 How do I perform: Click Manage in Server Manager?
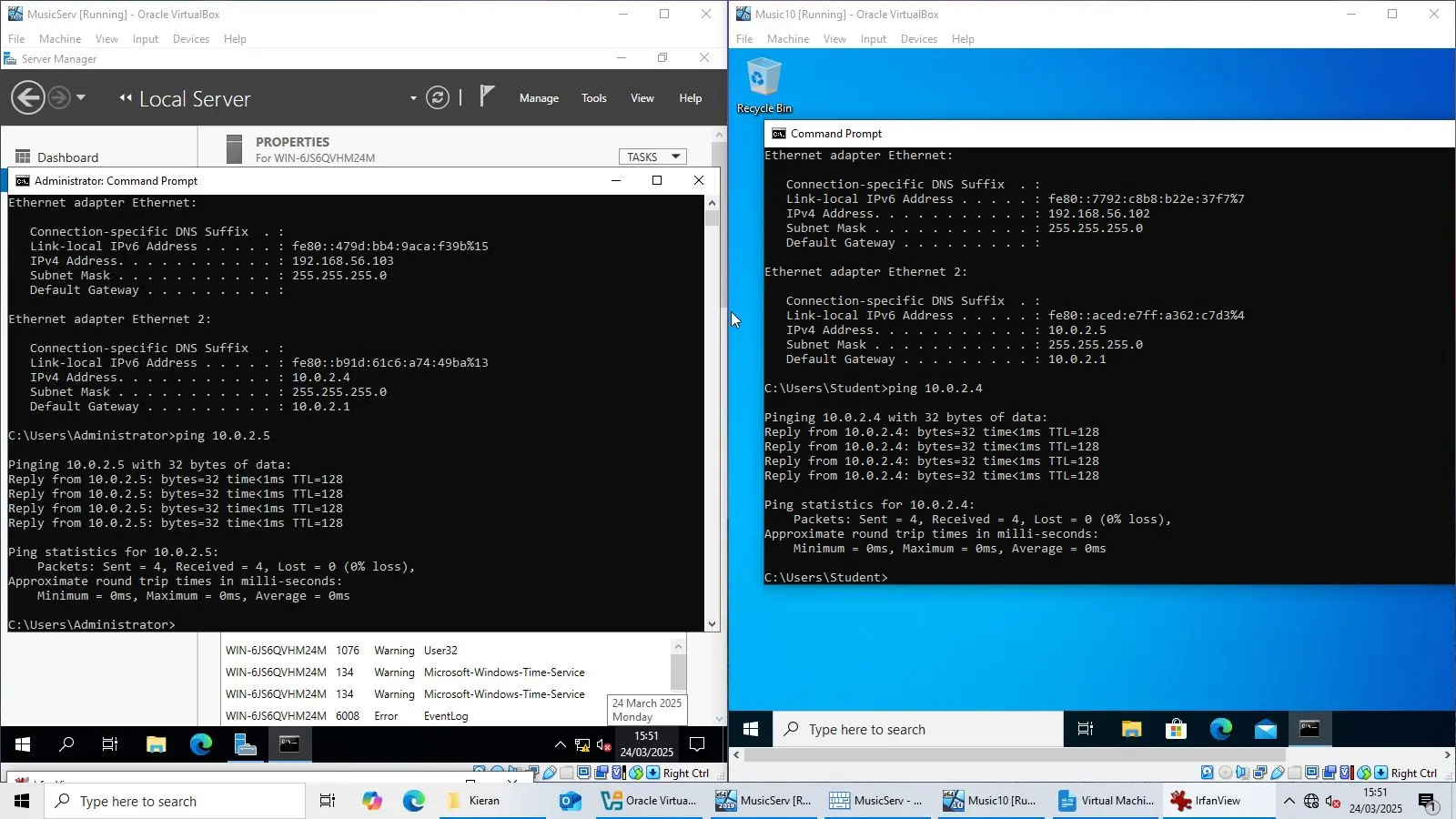tap(539, 97)
